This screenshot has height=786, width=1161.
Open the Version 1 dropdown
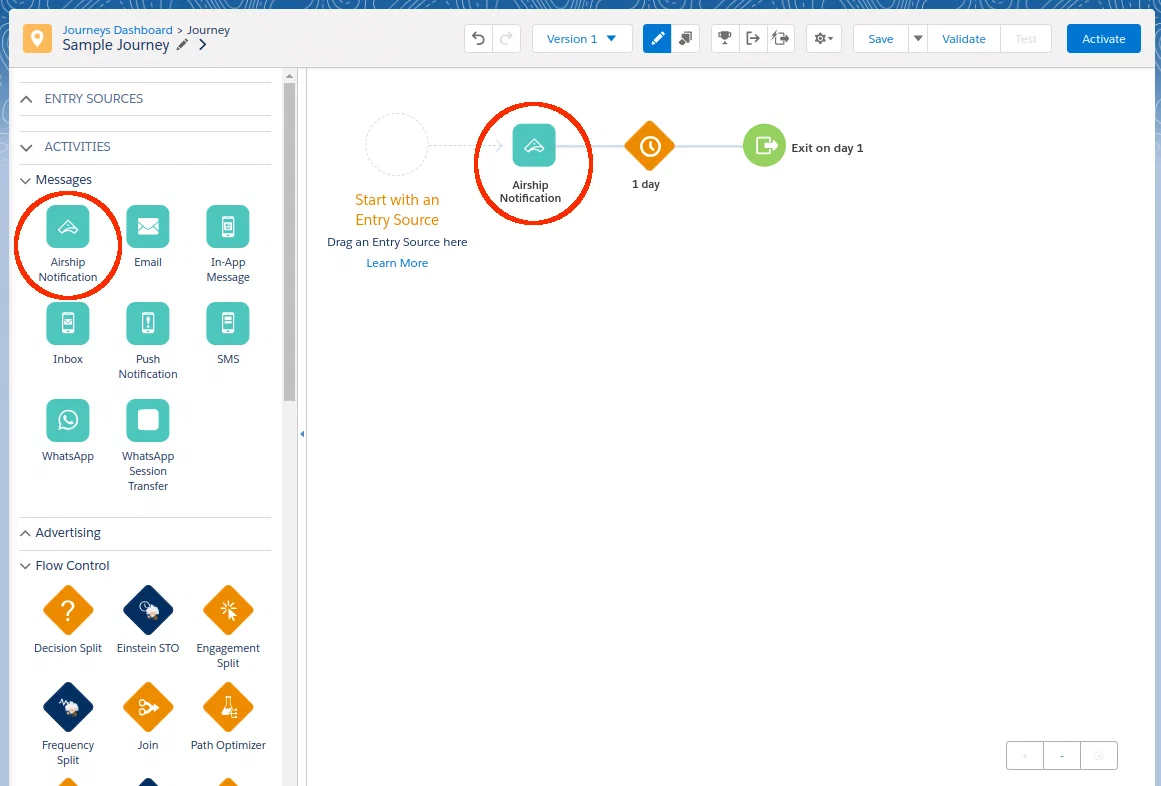click(x=582, y=39)
